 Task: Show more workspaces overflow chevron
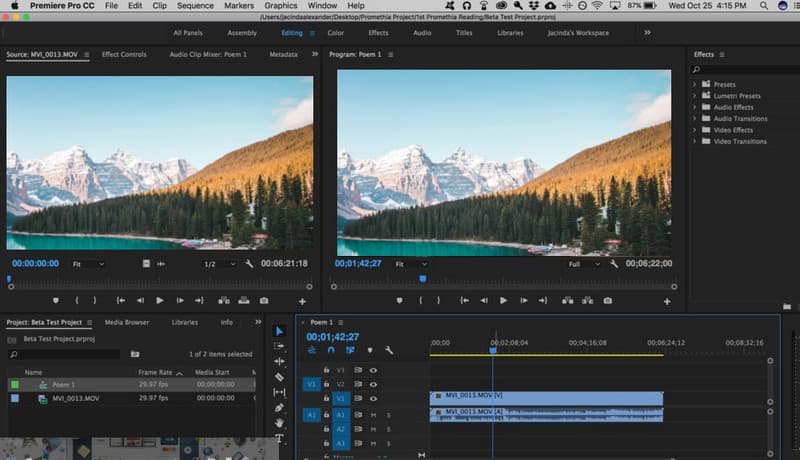647,33
